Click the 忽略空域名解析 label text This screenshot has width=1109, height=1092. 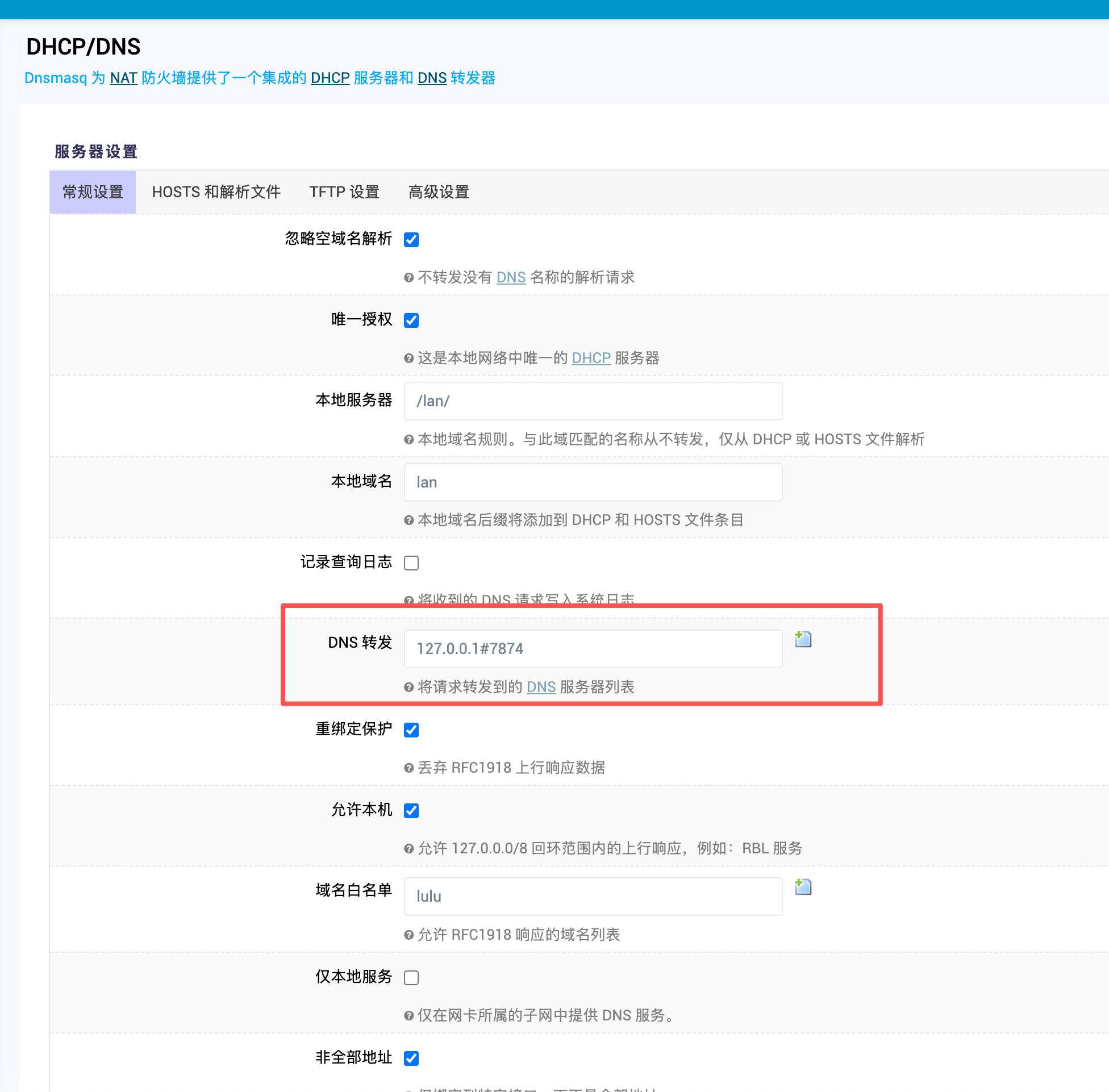click(x=338, y=239)
